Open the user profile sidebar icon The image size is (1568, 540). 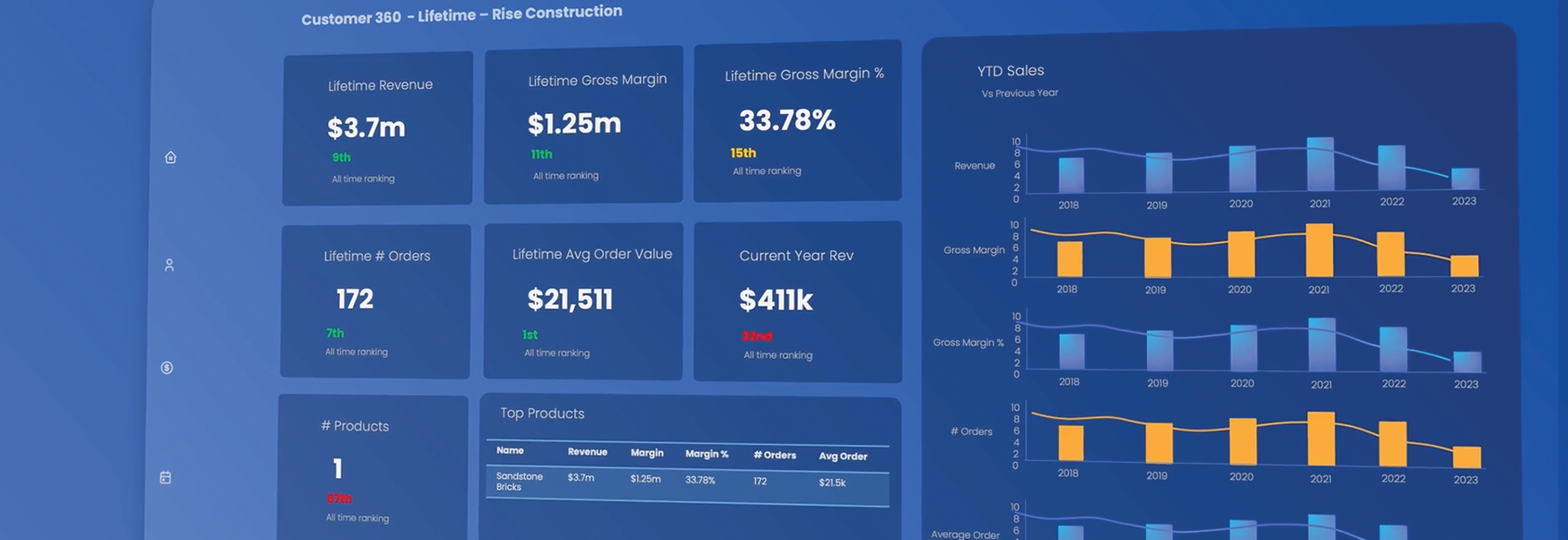[169, 266]
